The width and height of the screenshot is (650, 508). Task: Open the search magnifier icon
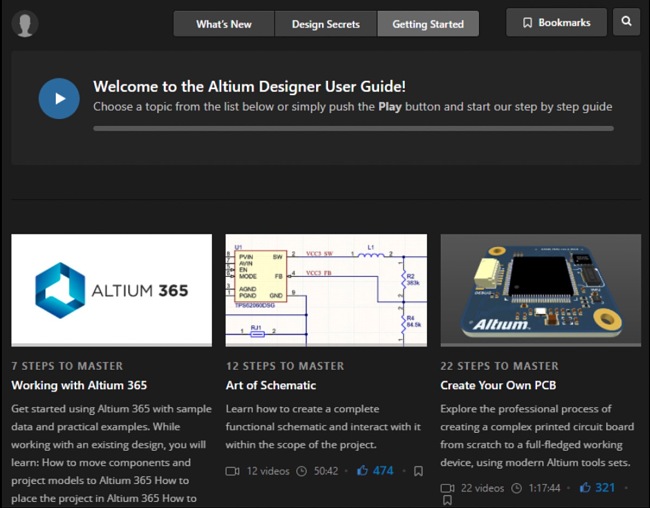click(626, 22)
